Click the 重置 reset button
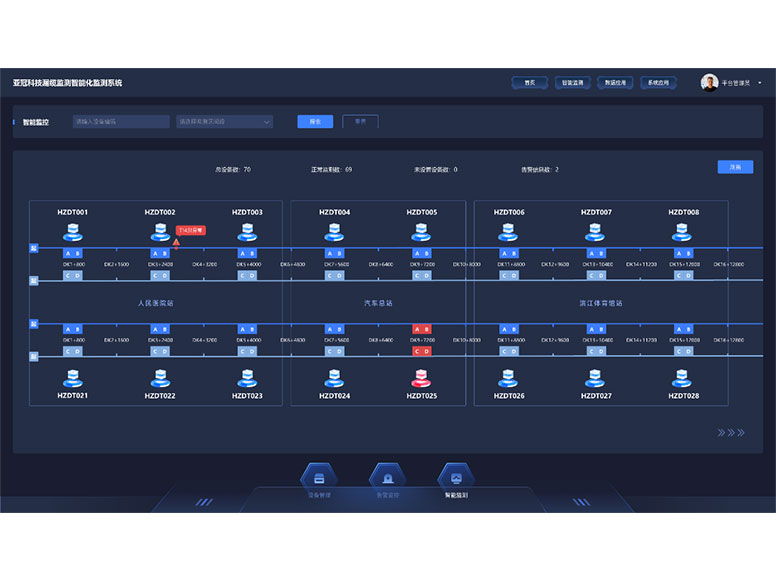 coord(360,122)
